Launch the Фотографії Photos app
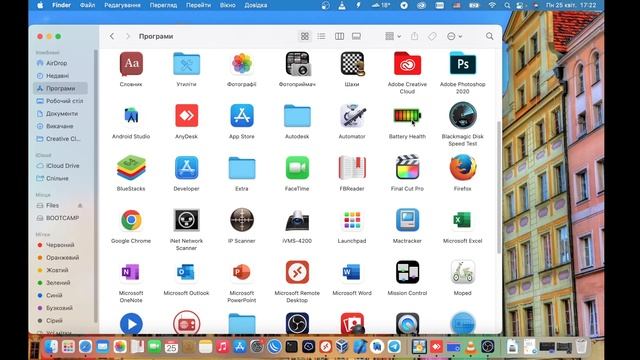 (242, 64)
